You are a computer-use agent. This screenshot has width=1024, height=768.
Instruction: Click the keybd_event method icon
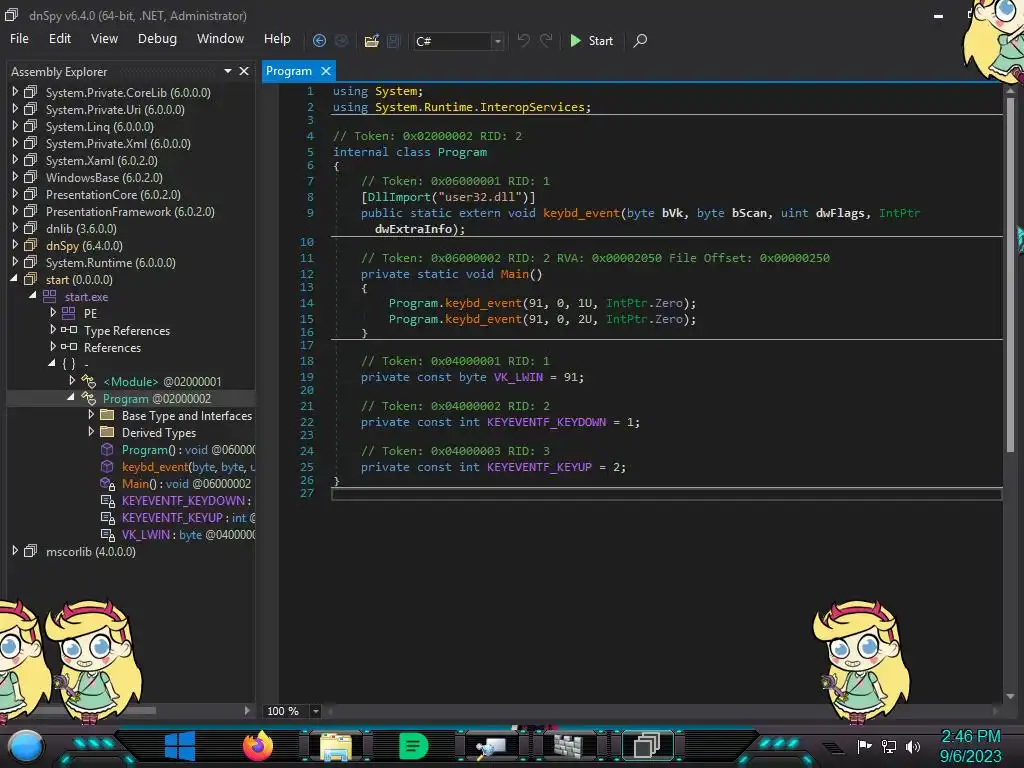(x=107, y=466)
